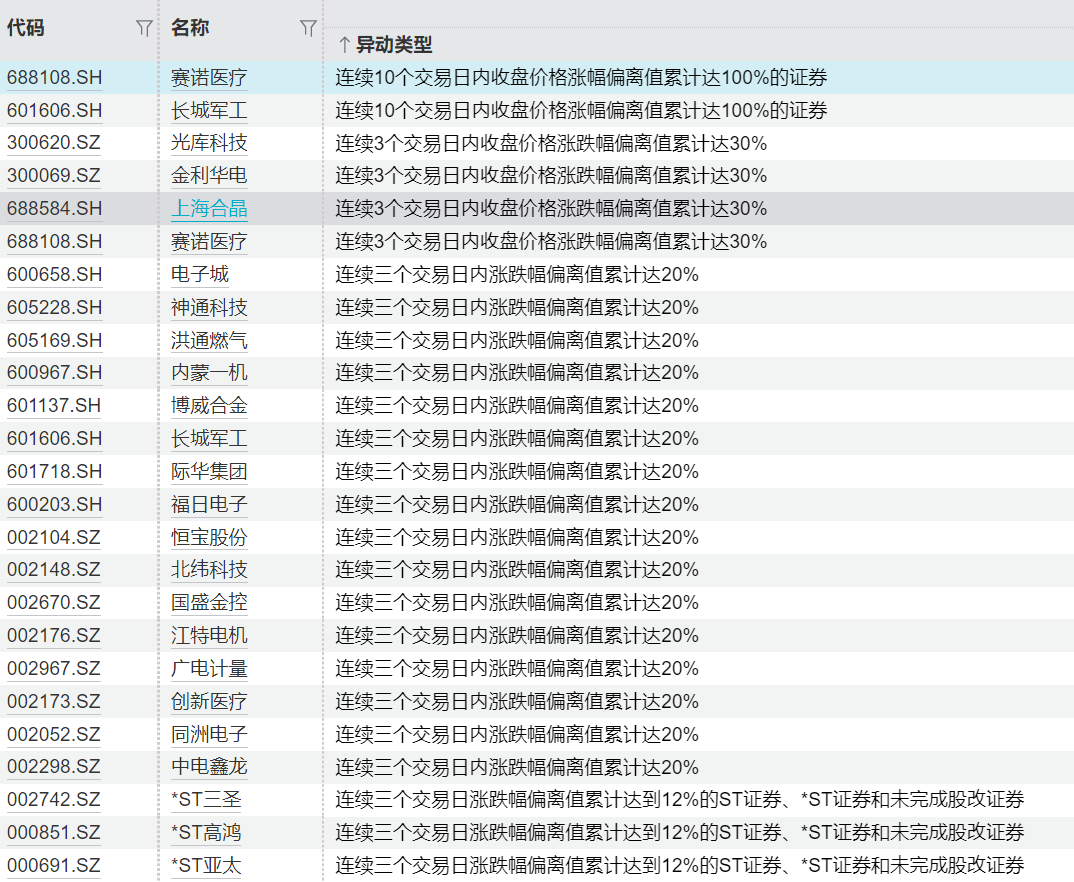The image size is (1074, 882).
Task: Click the stock name 北纬科技
Action: pos(209,570)
